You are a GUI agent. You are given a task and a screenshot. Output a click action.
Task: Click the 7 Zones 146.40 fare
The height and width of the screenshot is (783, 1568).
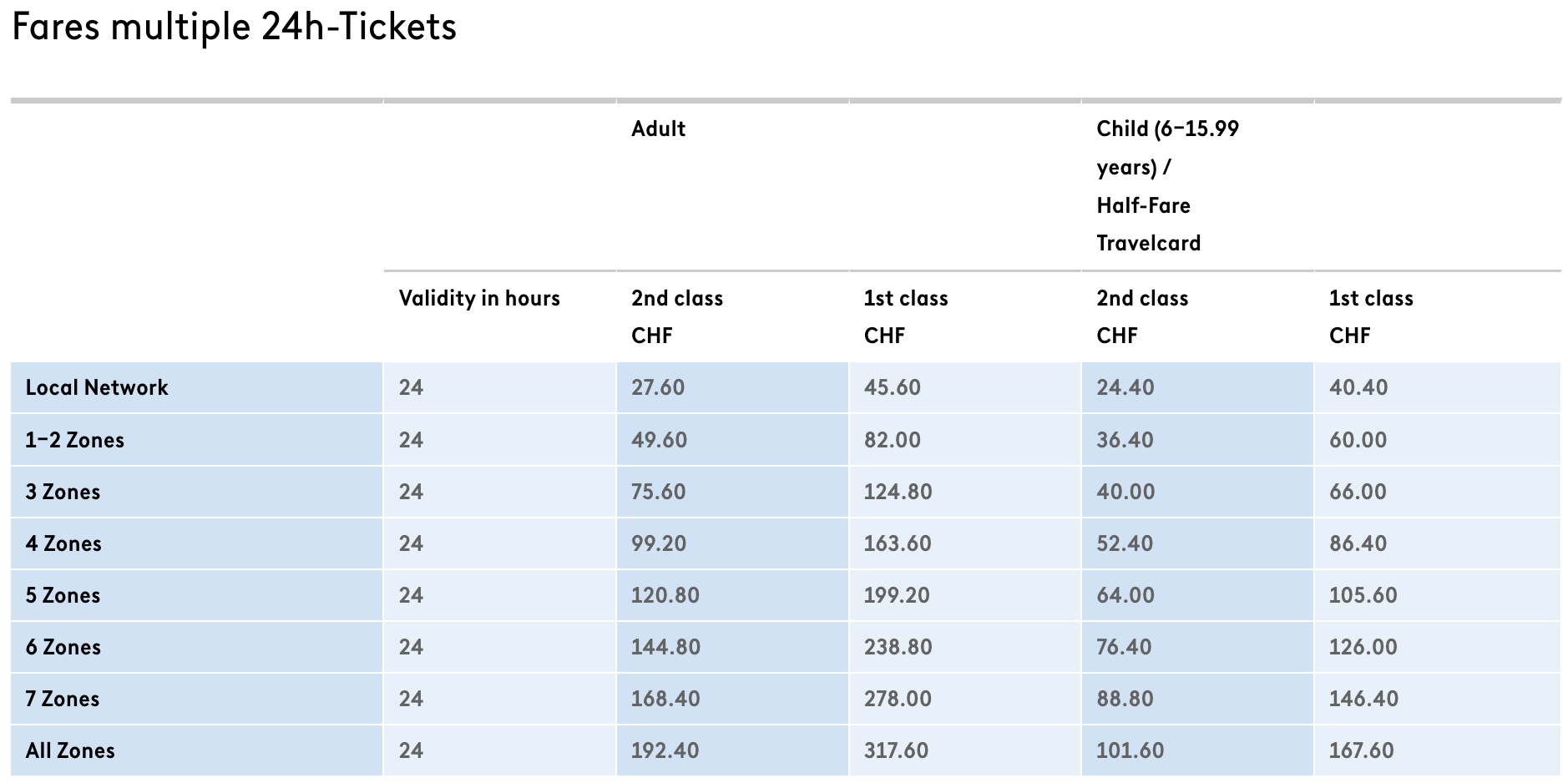click(1363, 699)
